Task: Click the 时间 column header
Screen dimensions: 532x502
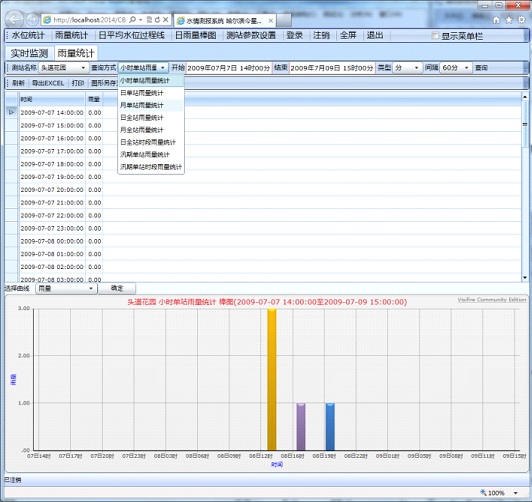Action: tap(52, 99)
